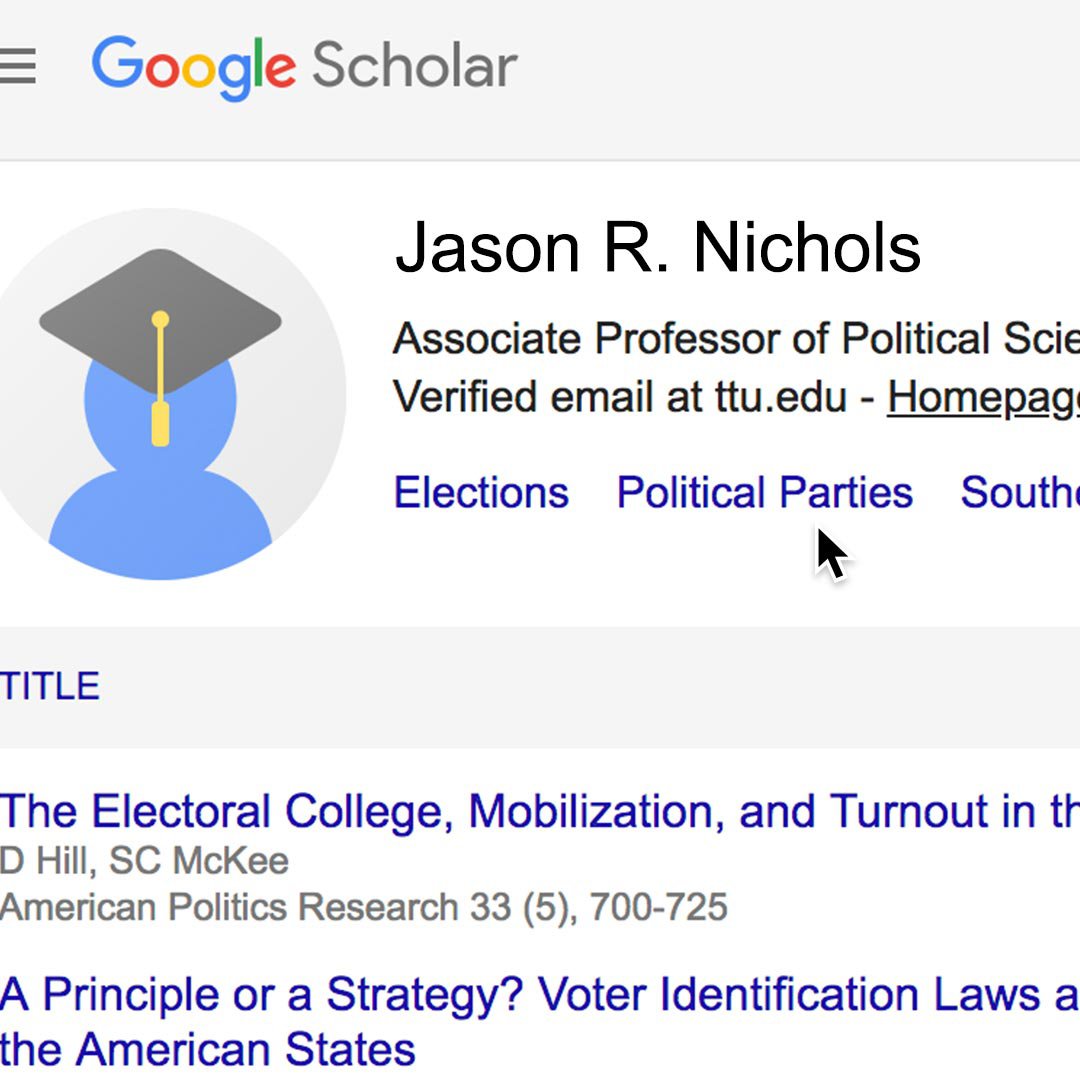Click Verified email at ttu.edu text
This screenshot has height=1080, width=1080.
coord(619,397)
